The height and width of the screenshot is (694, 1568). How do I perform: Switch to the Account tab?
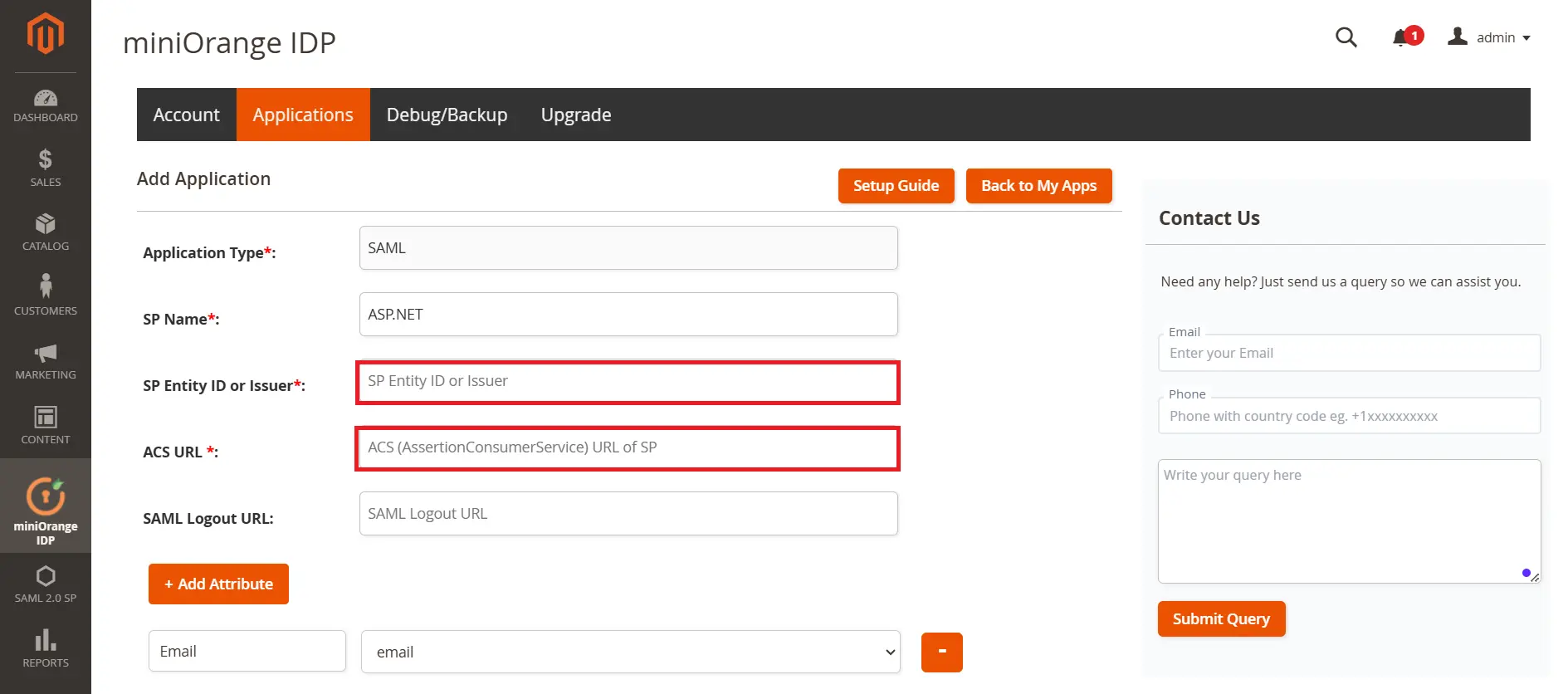click(x=187, y=115)
